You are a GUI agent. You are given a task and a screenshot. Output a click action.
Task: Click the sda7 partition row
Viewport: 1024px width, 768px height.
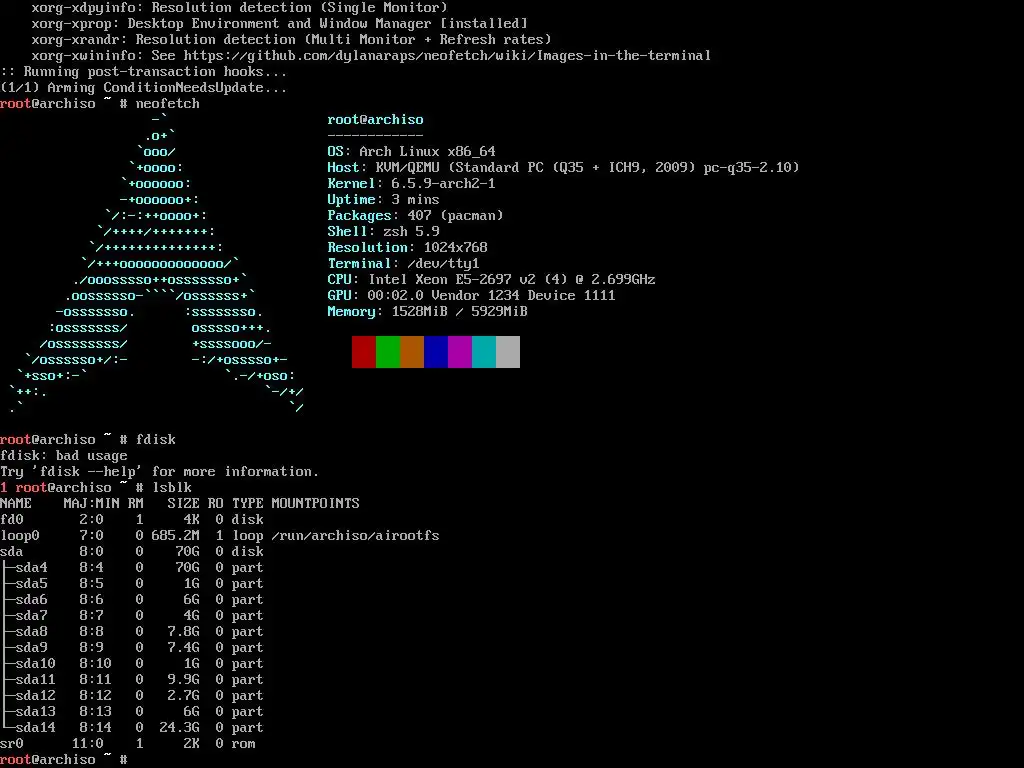(x=132, y=615)
